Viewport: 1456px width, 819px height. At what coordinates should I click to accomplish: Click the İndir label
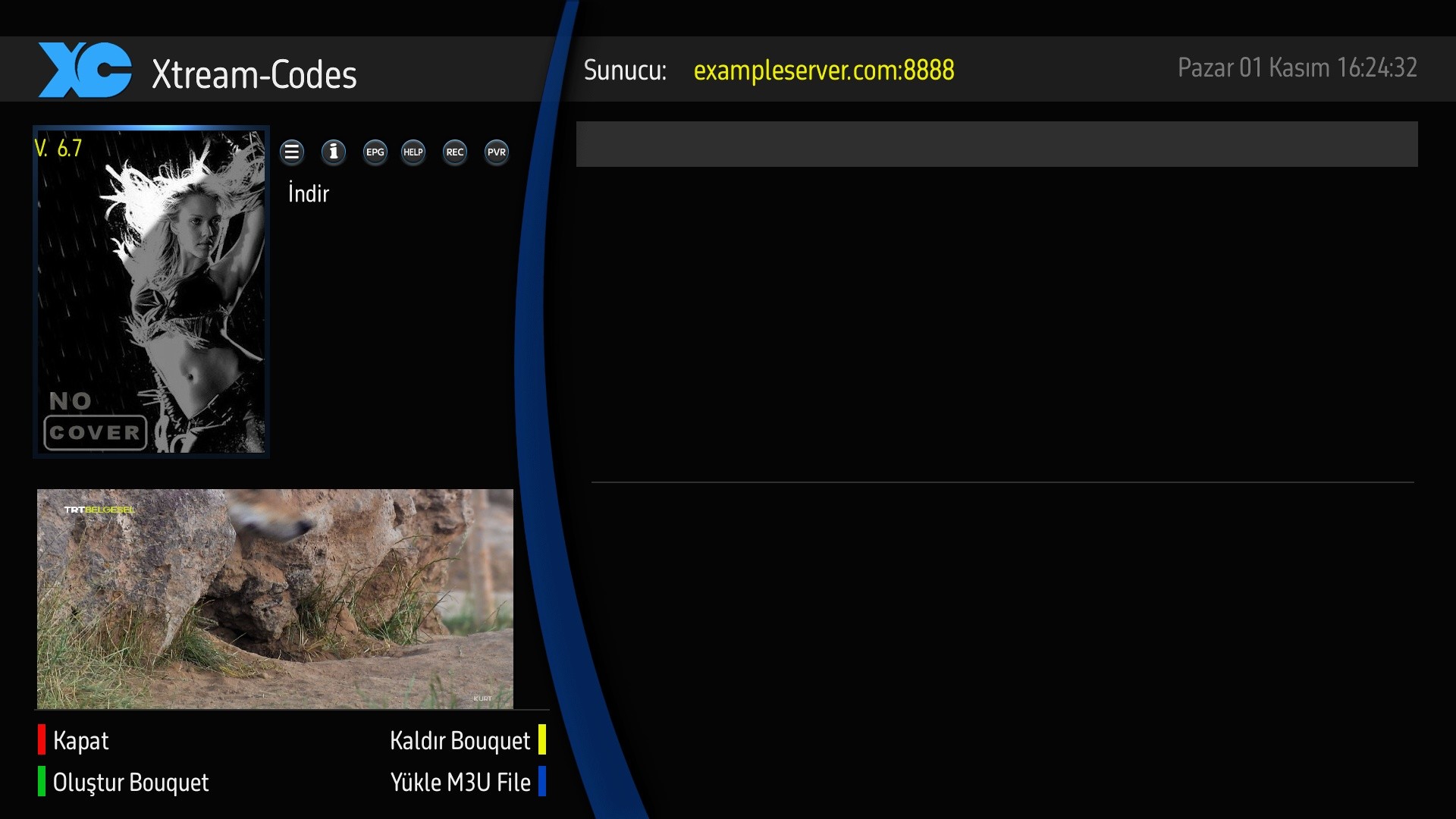pyautogui.click(x=309, y=193)
